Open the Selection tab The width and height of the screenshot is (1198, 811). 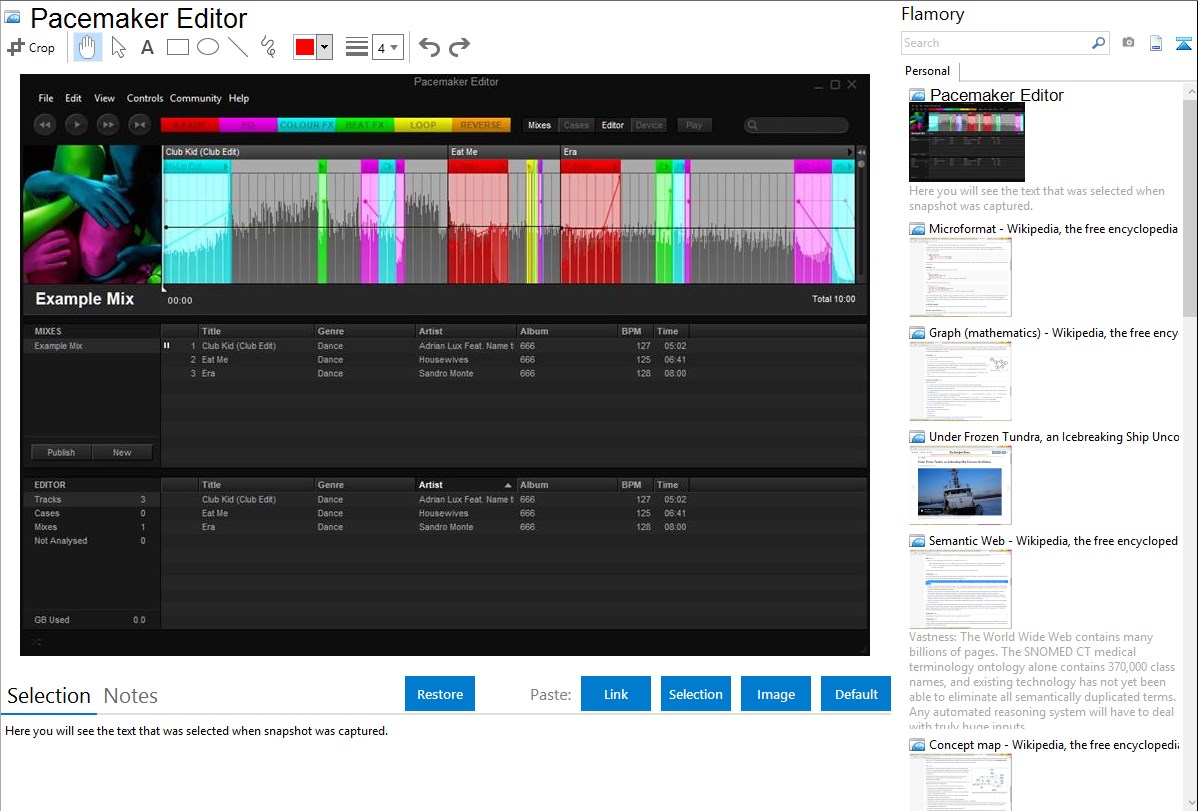point(49,696)
